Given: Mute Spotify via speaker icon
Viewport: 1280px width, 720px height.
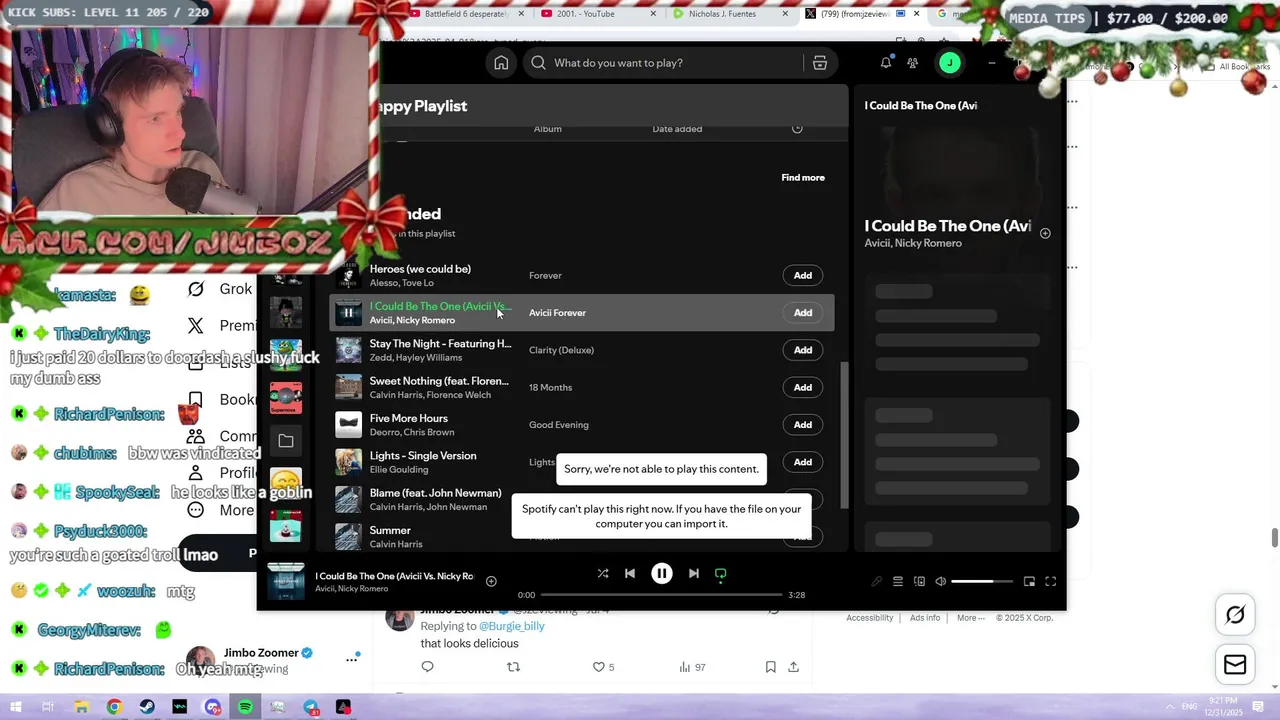Looking at the screenshot, I should pos(940,581).
